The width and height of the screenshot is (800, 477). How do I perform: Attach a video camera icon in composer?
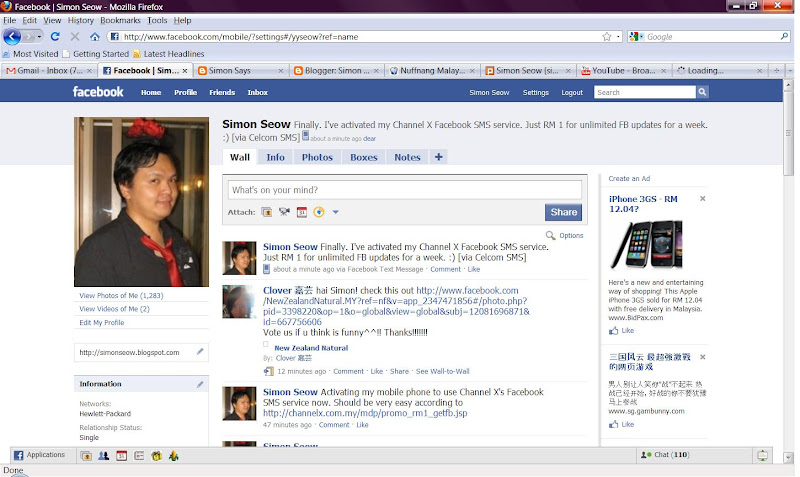tap(284, 212)
